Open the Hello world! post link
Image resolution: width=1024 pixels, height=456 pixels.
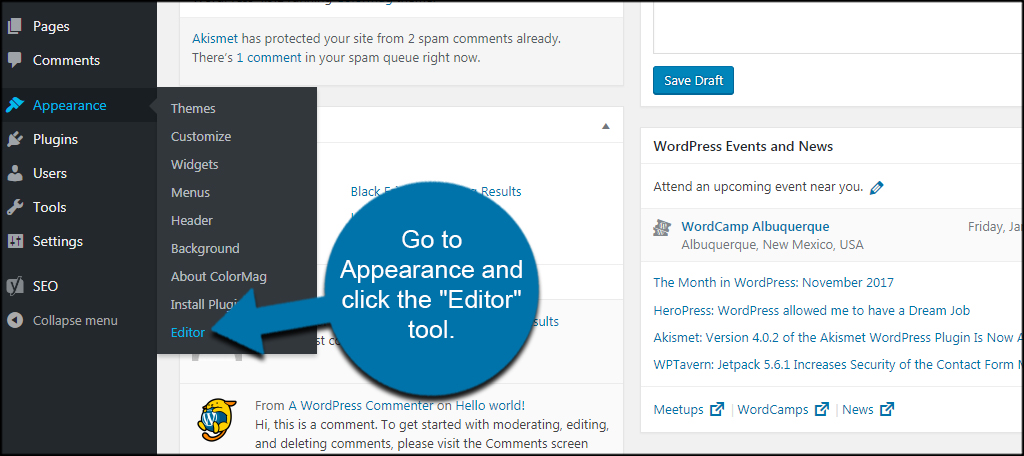[490, 406]
